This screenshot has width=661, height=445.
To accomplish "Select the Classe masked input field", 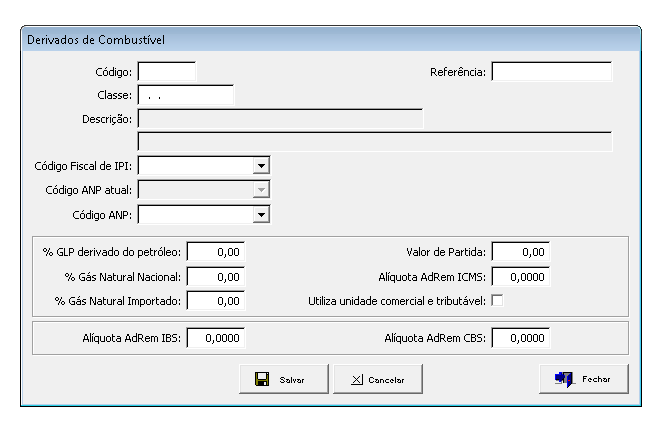I will (185, 95).
